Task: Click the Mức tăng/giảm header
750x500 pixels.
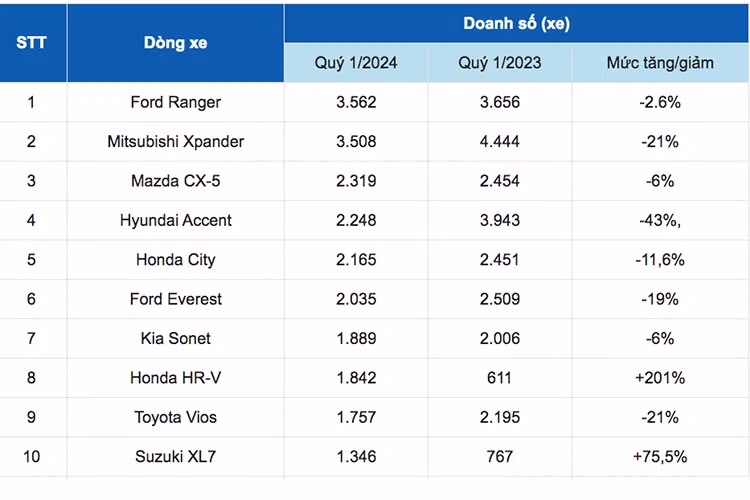Action: click(x=660, y=63)
